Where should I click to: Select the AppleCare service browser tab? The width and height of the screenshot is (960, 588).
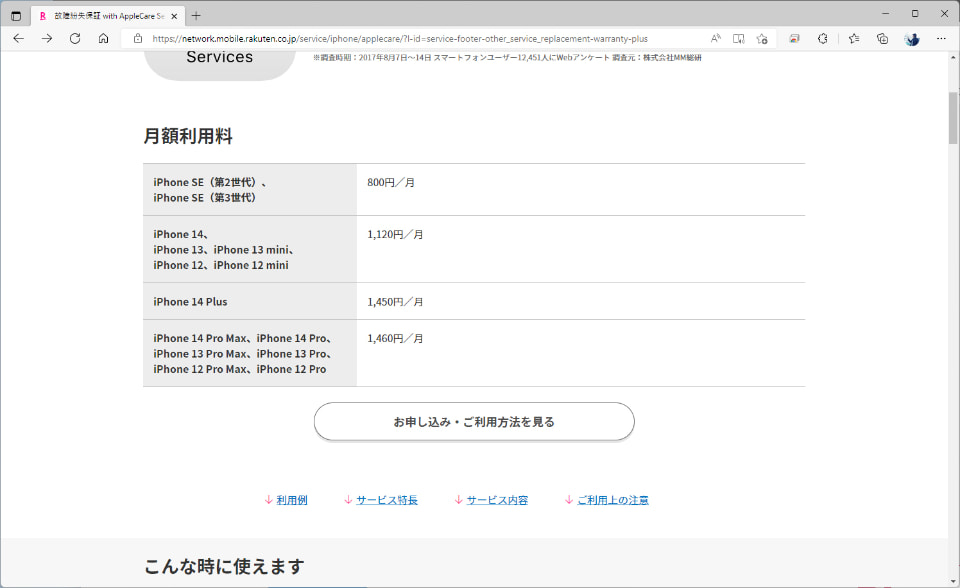pyautogui.click(x=100, y=16)
